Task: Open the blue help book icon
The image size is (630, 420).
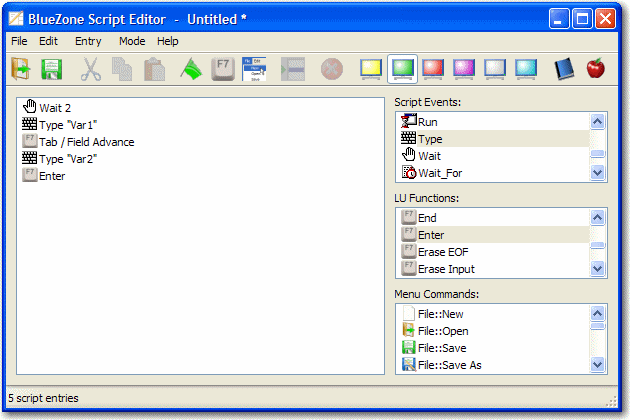Action: coord(564,69)
